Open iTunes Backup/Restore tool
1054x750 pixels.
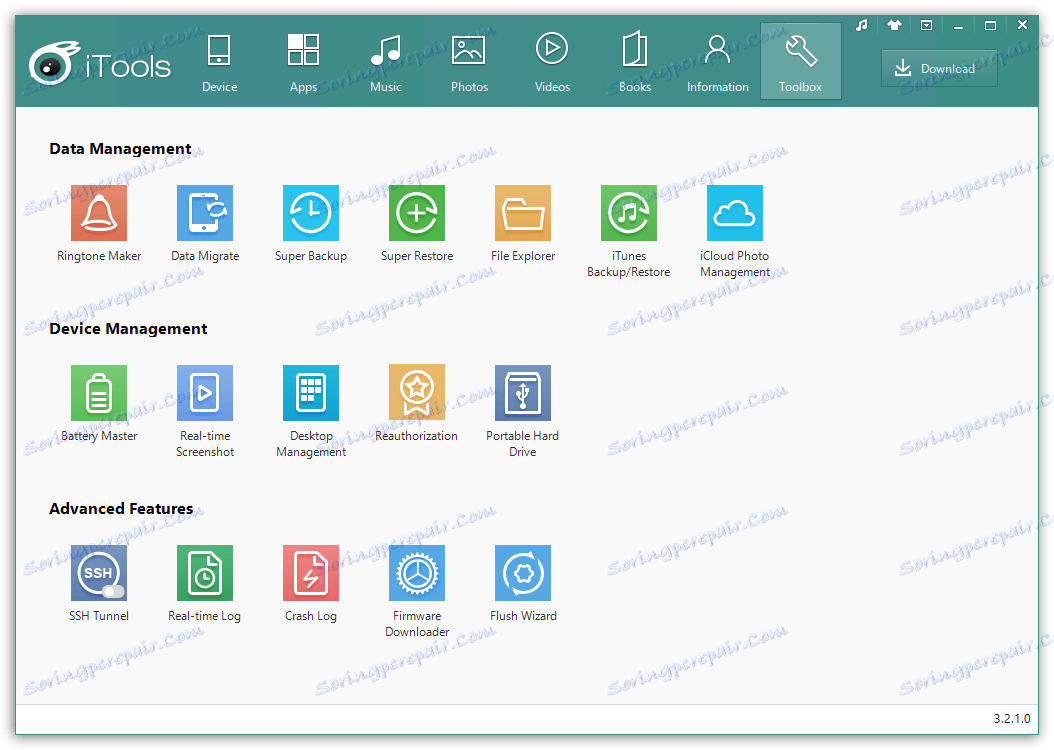[x=629, y=213]
